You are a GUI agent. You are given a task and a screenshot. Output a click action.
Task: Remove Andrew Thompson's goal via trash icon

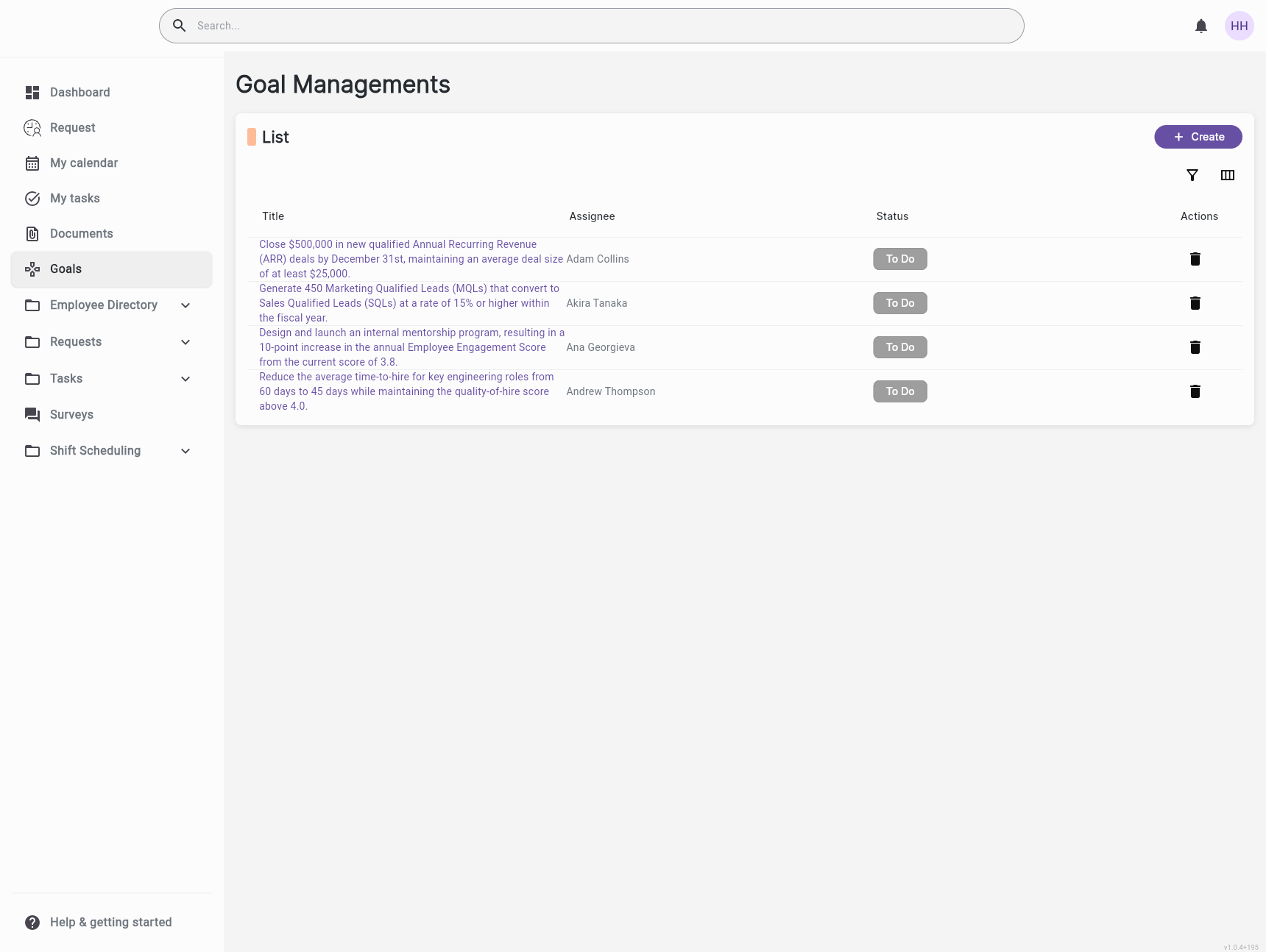coord(1195,391)
